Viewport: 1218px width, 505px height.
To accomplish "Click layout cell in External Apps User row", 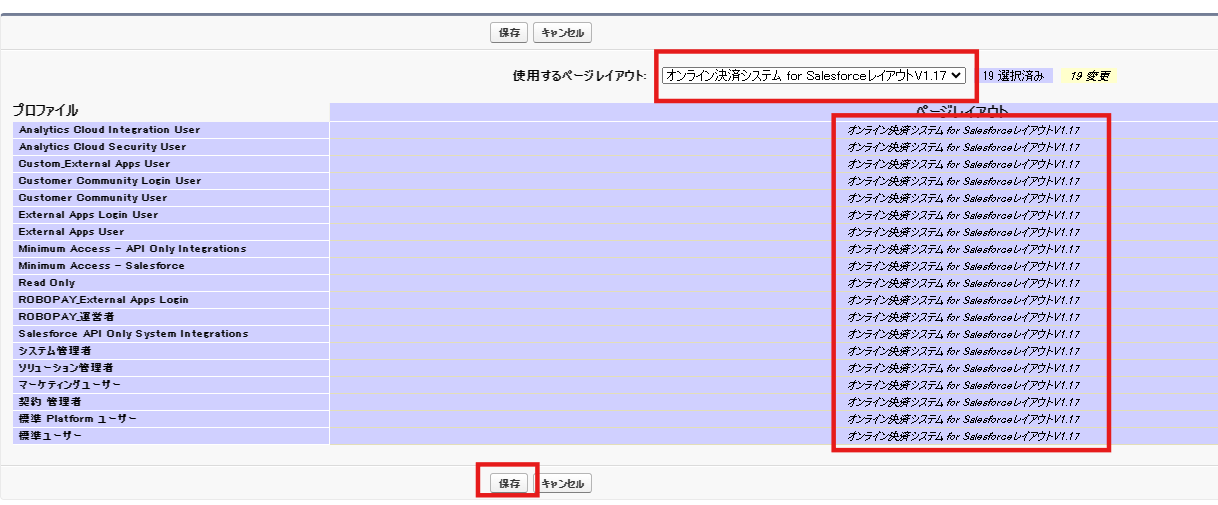I will tap(964, 232).
